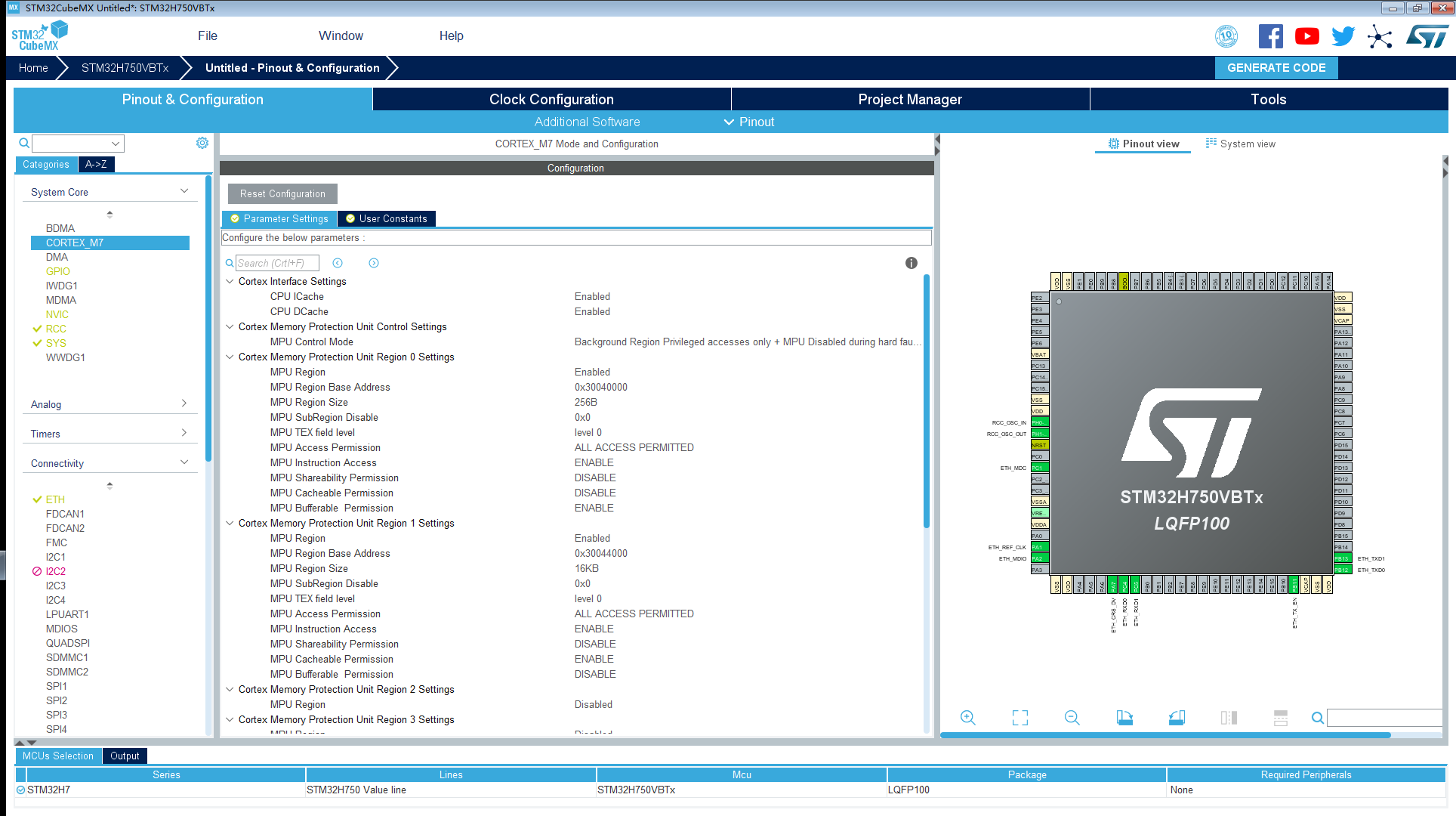The image size is (1456, 816).
Task: Zoom in on the pinout view
Action: [967, 718]
